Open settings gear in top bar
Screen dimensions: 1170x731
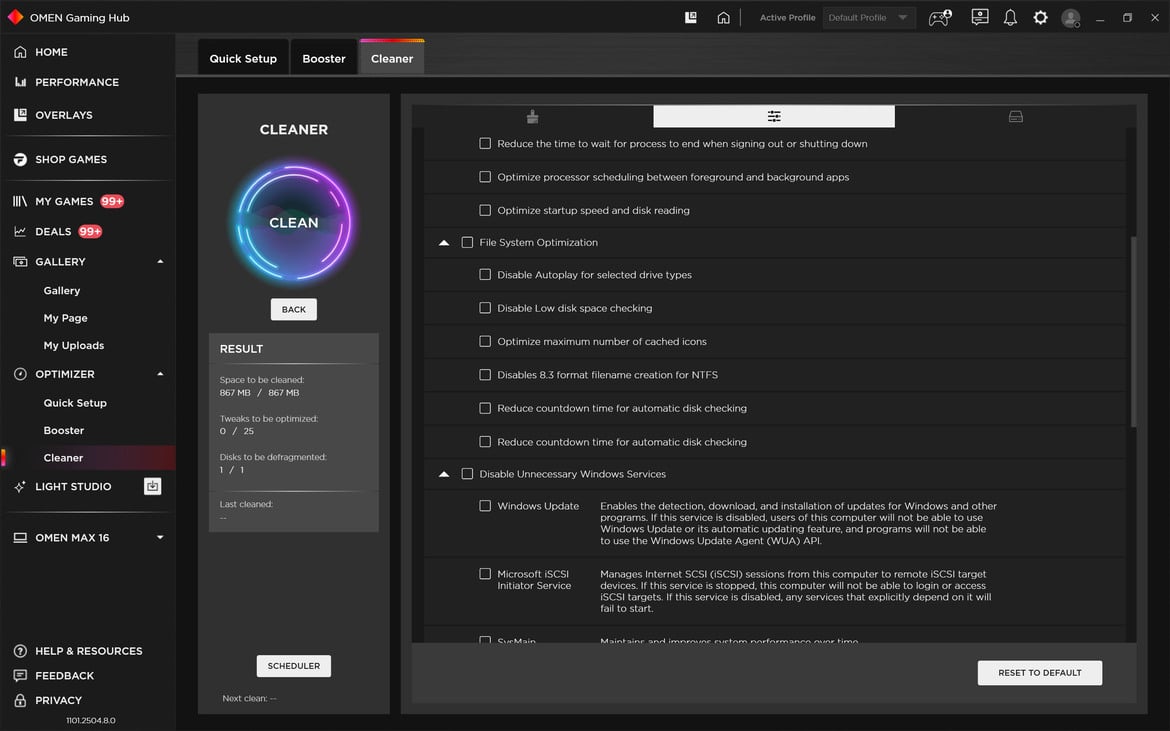pos(1040,17)
